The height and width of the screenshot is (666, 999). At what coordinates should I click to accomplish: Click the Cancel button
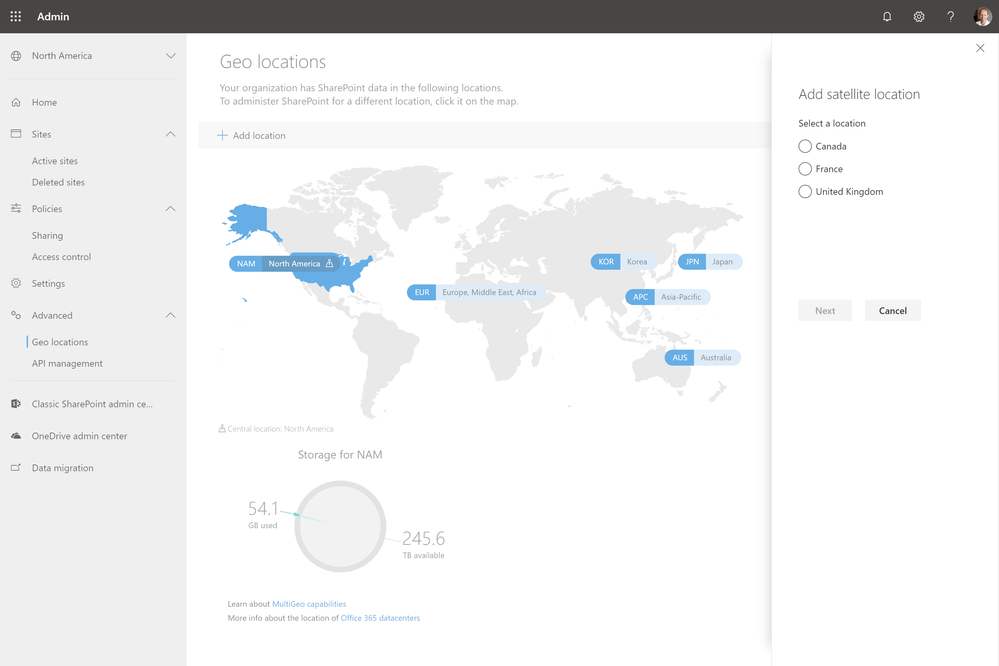point(893,310)
